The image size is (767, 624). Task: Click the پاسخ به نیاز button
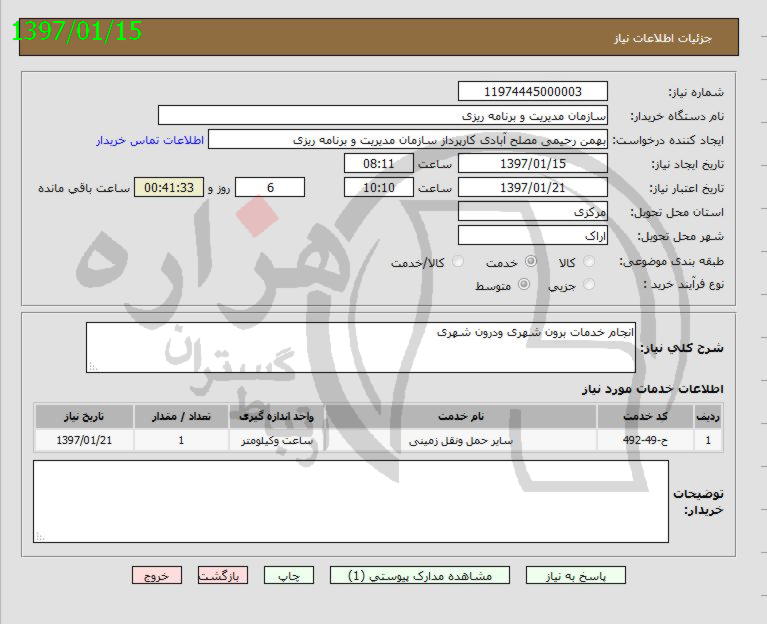click(576, 576)
